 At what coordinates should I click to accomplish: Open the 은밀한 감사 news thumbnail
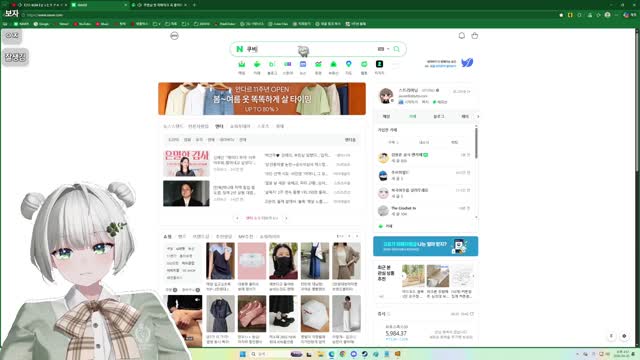click(186, 163)
